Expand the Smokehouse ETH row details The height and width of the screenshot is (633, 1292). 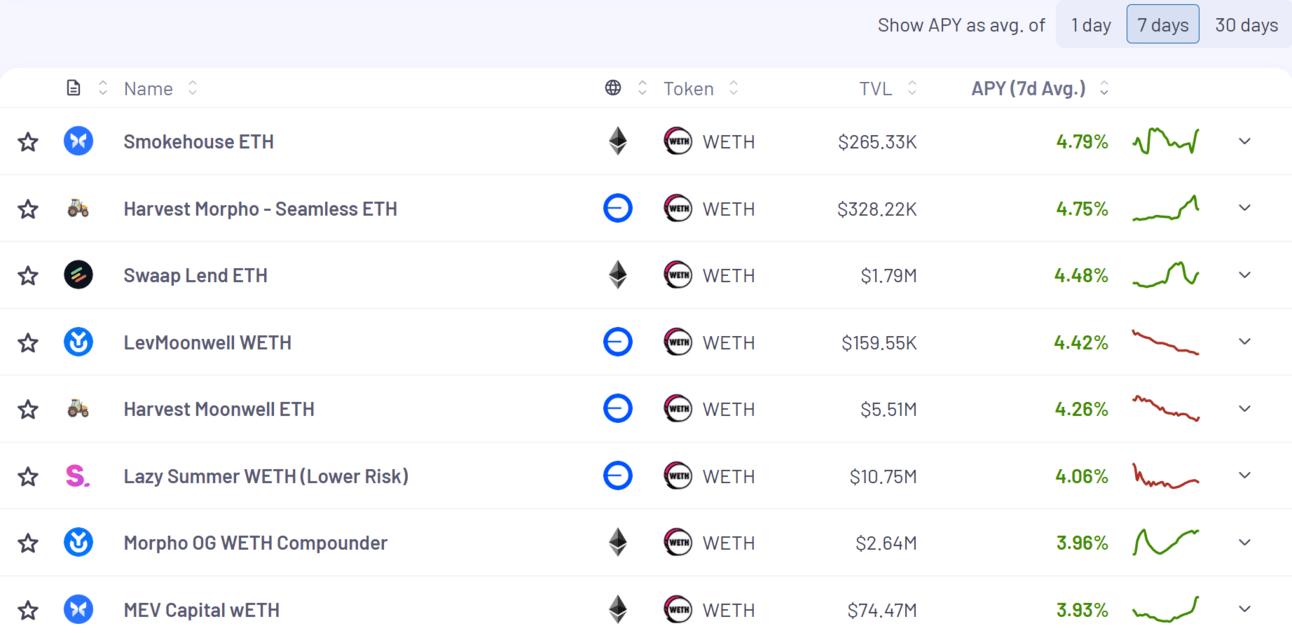(1245, 141)
